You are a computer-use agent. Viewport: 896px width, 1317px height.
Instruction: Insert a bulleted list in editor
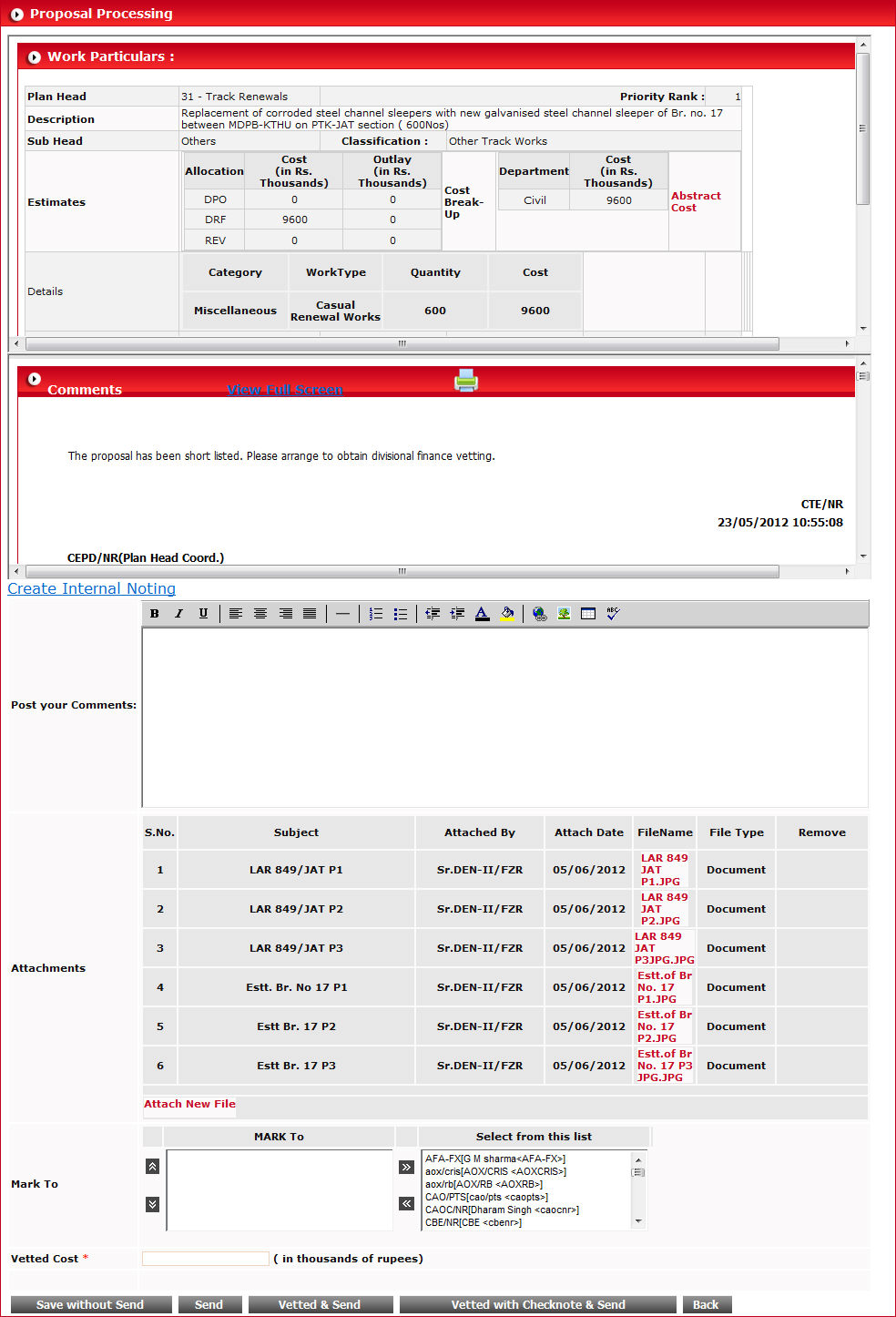pyautogui.click(x=400, y=614)
